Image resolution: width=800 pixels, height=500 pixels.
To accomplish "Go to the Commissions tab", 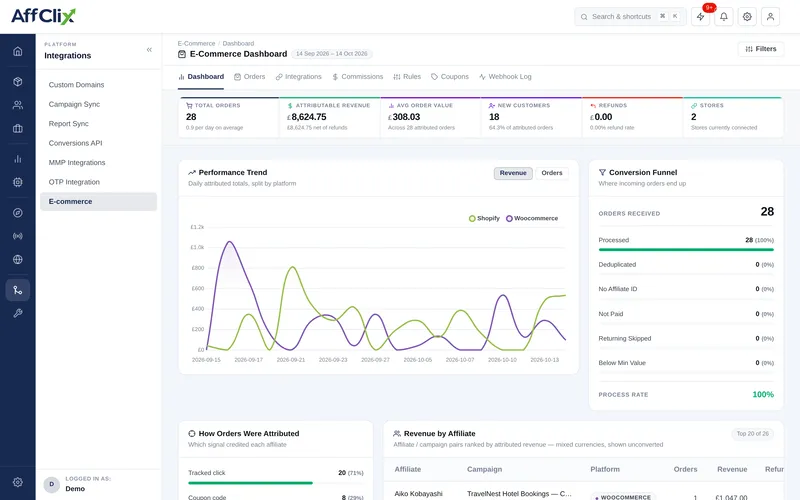I will pos(357,77).
